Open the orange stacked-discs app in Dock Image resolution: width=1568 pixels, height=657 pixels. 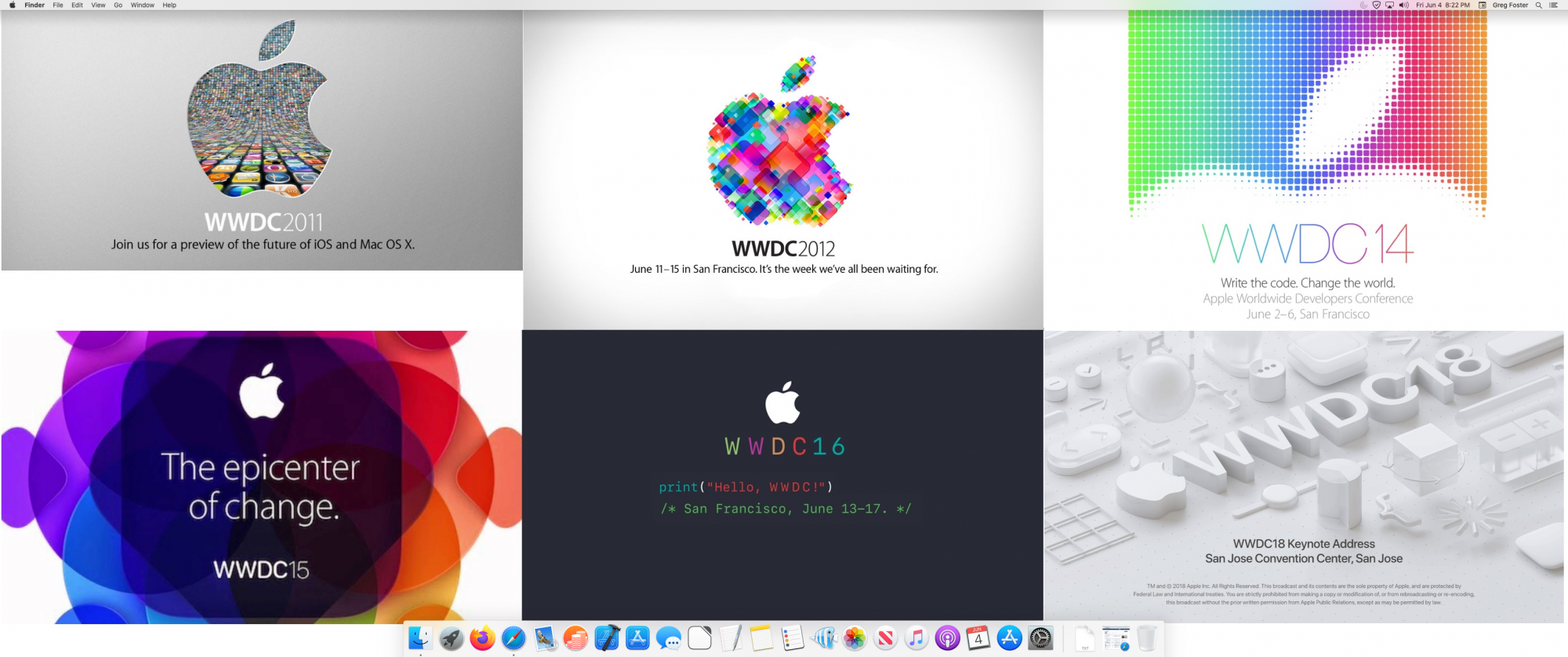click(x=575, y=638)
